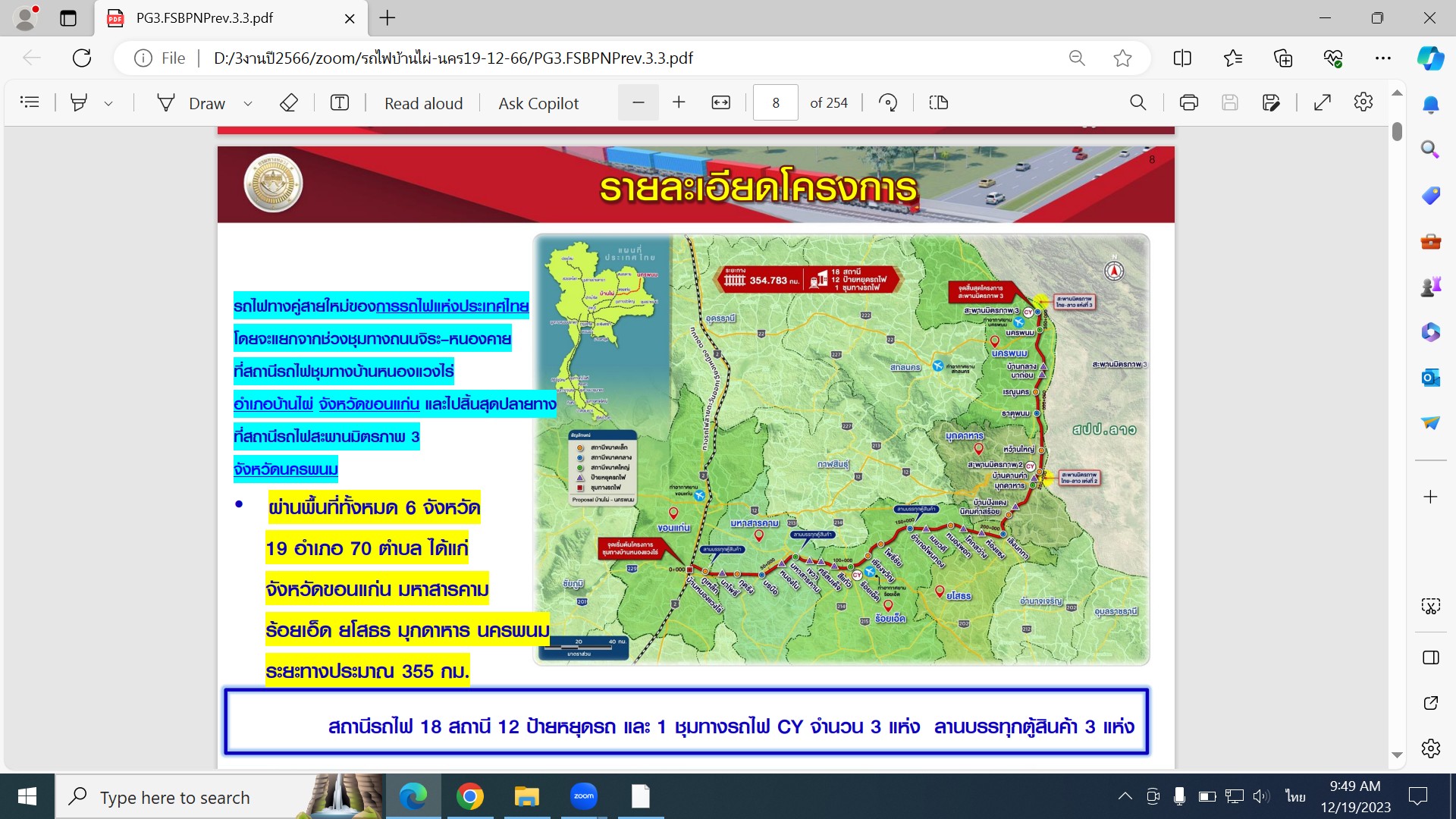1456x819 pixels.
Task: Click the Erase tool icon
Action: [x=288, y=103]
